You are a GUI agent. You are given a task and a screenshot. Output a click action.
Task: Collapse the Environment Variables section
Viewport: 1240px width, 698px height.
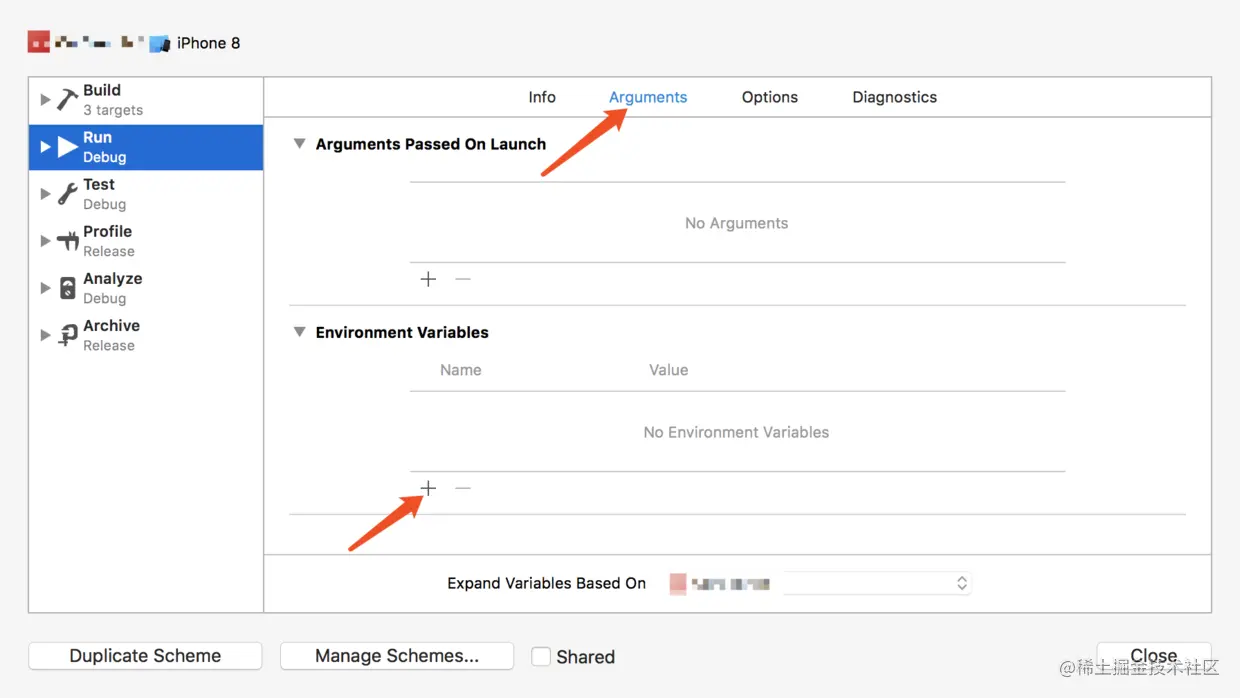pos(299,332)
